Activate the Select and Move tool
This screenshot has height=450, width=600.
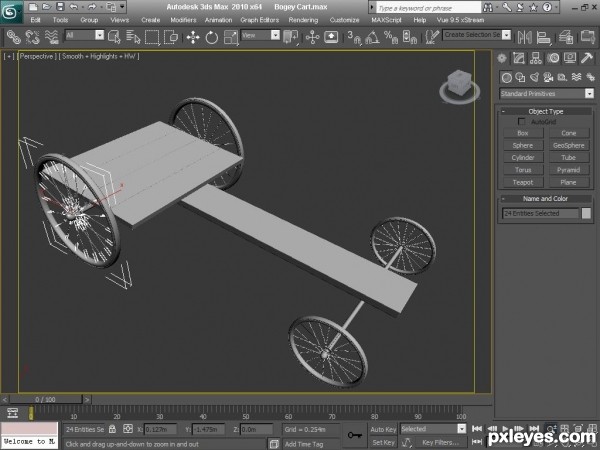(x=193, y=37)
